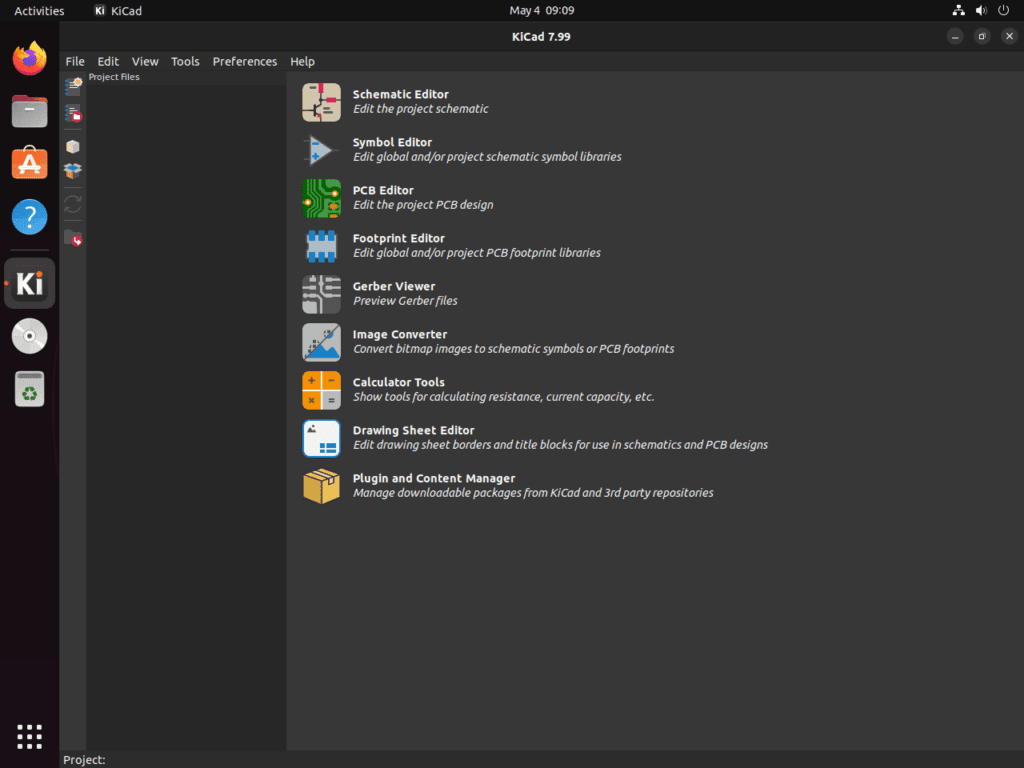Screen dimensions: 1024x768
Task: Click 'Preview Gerber files' description
Action: pos(406,301)
